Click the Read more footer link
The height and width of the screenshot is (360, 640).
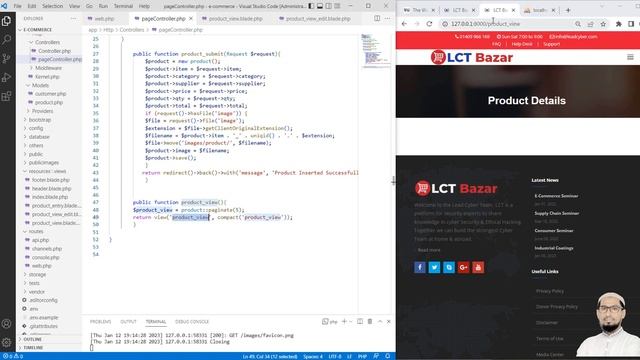click(x=429, y=250)
